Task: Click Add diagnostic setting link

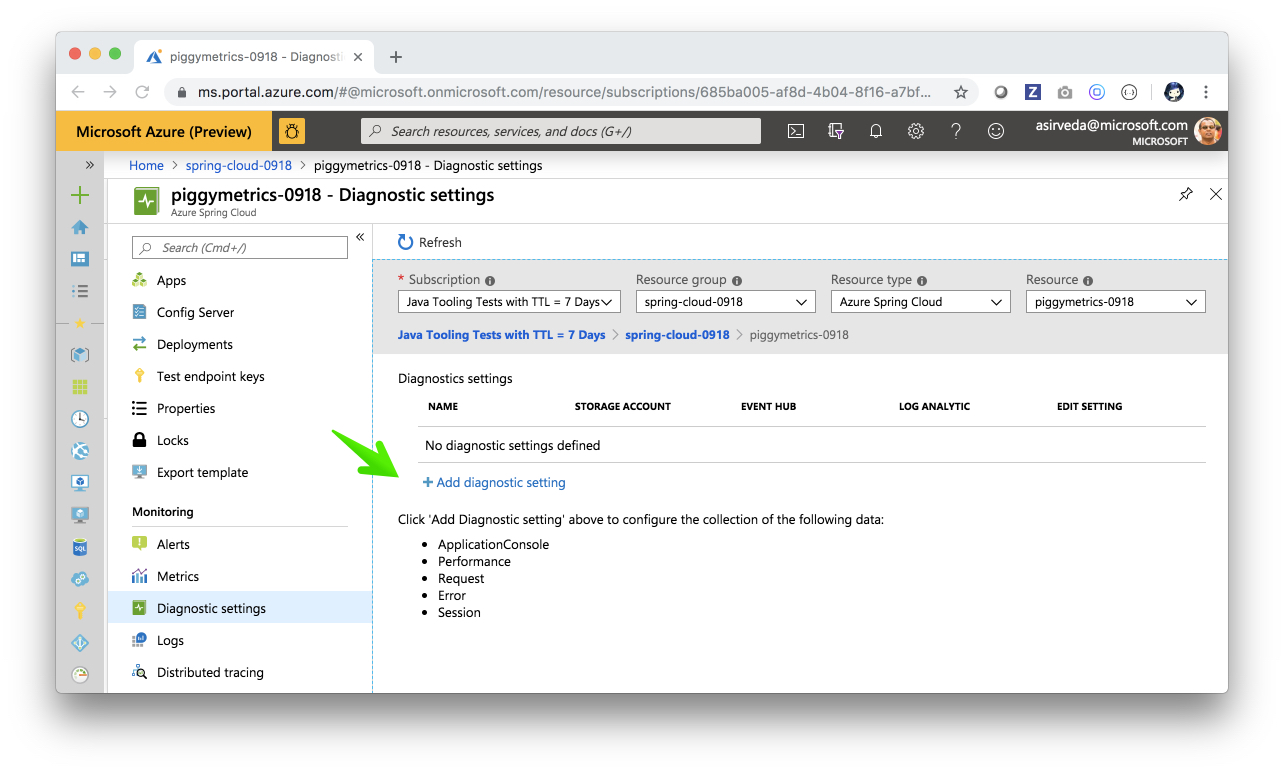Action: pos(494,482)
